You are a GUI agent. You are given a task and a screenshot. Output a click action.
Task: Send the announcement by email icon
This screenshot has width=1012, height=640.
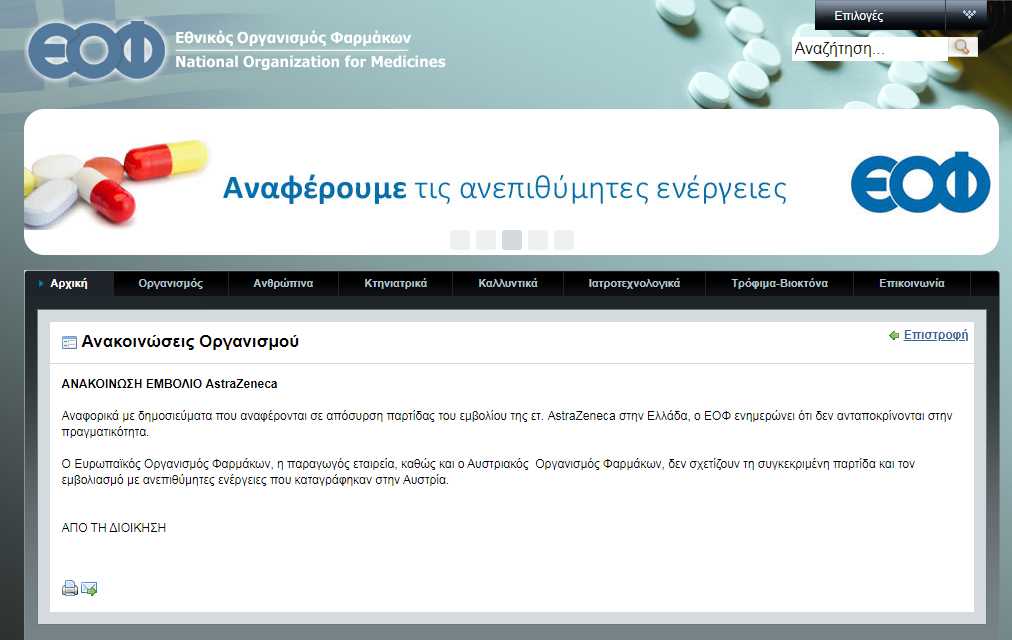(89, 588)
